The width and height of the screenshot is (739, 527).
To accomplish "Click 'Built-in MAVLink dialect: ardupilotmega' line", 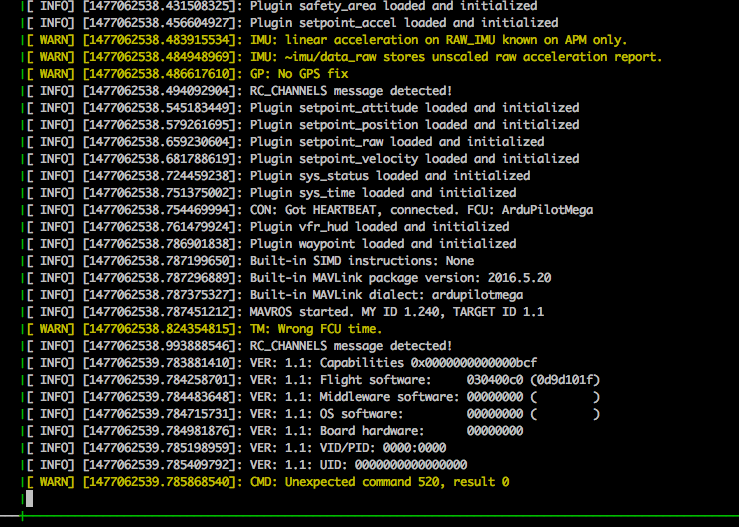I will 274,295.
